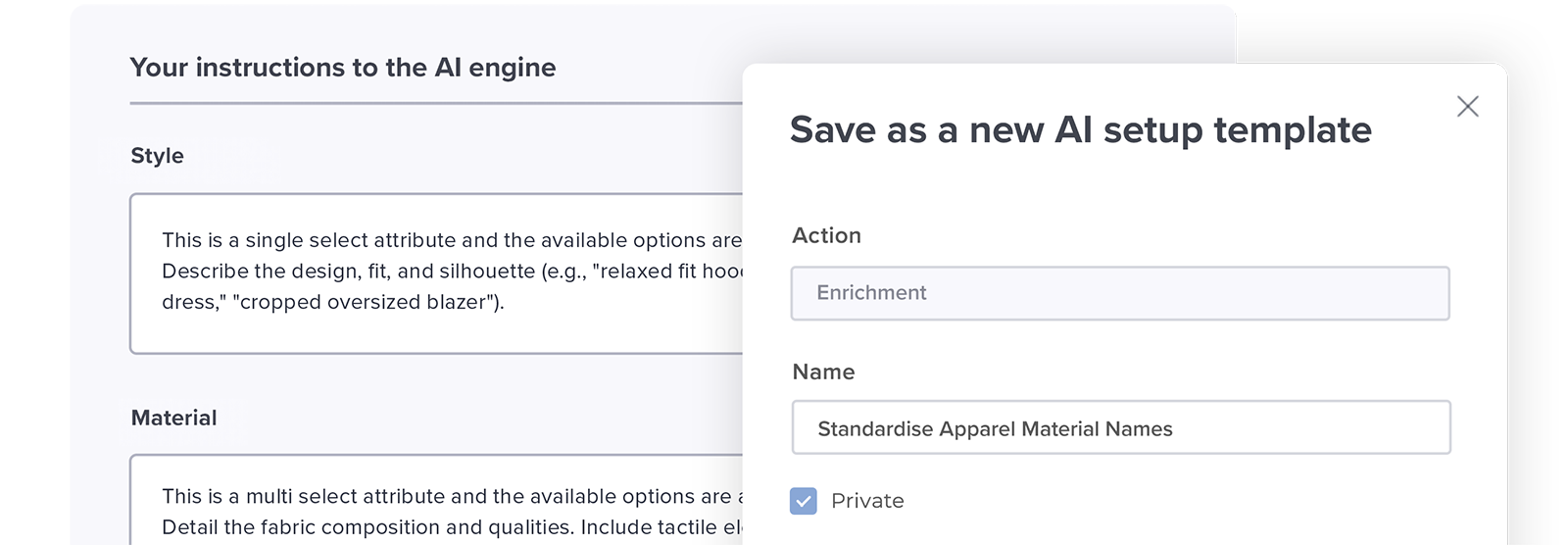
Task: Click the Name field label
Action: [x=823, y=372]
